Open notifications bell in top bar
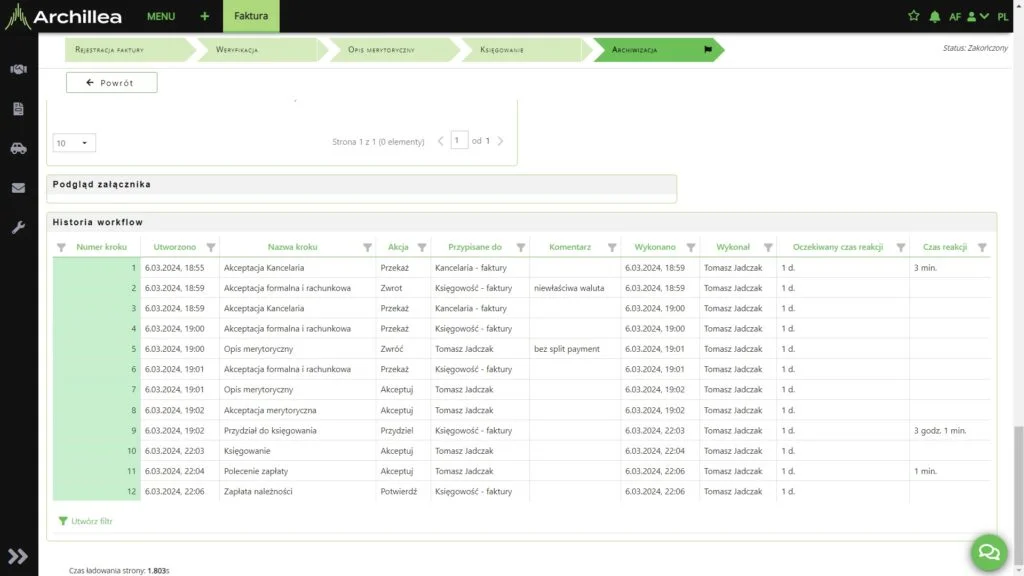The width and height of the screenshot is (1024, 576). (935, 16)
